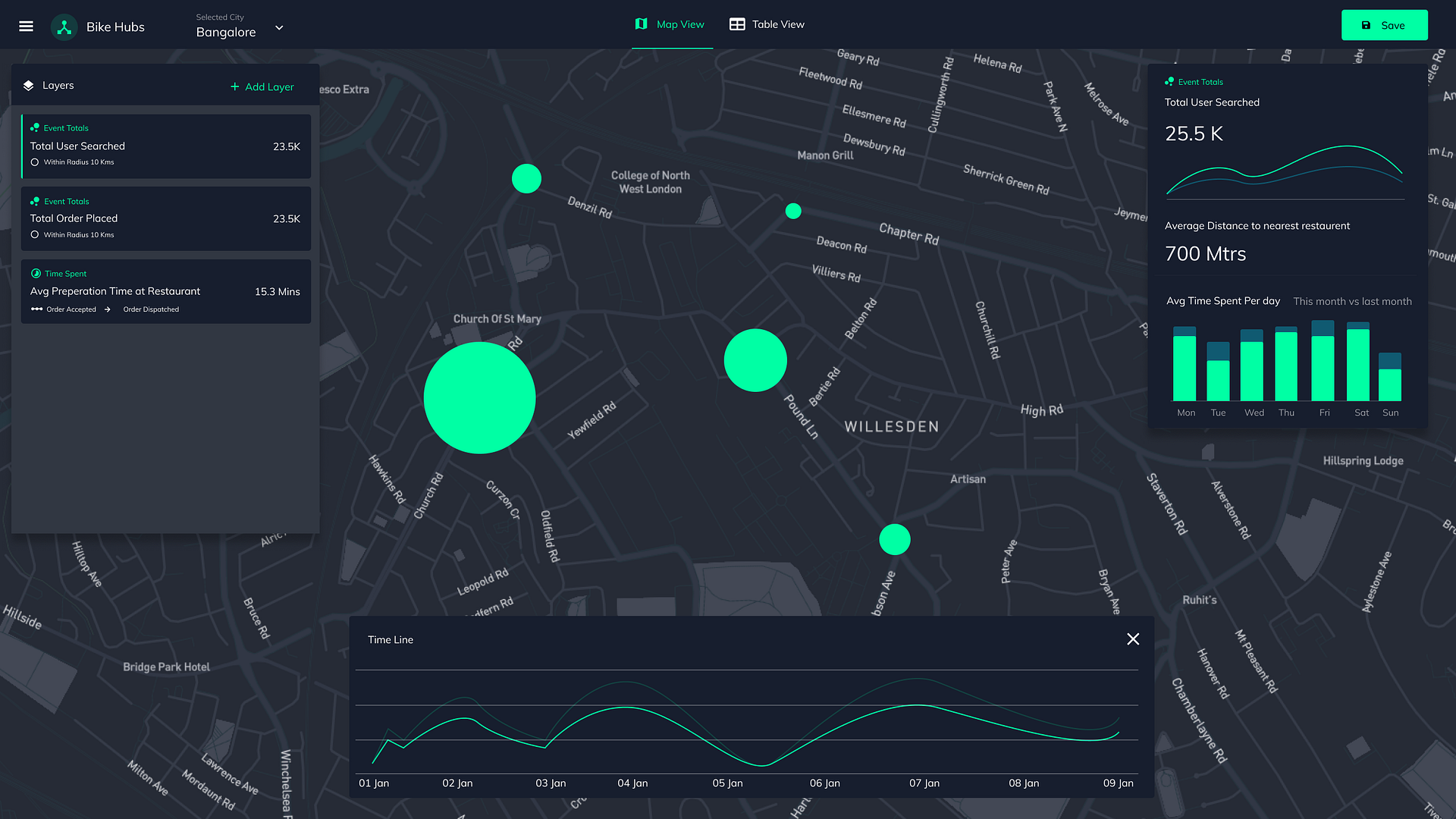Click the 05 Jan timeline marker
This screenshot has width=1456, height=819.
tap(727, 783)
